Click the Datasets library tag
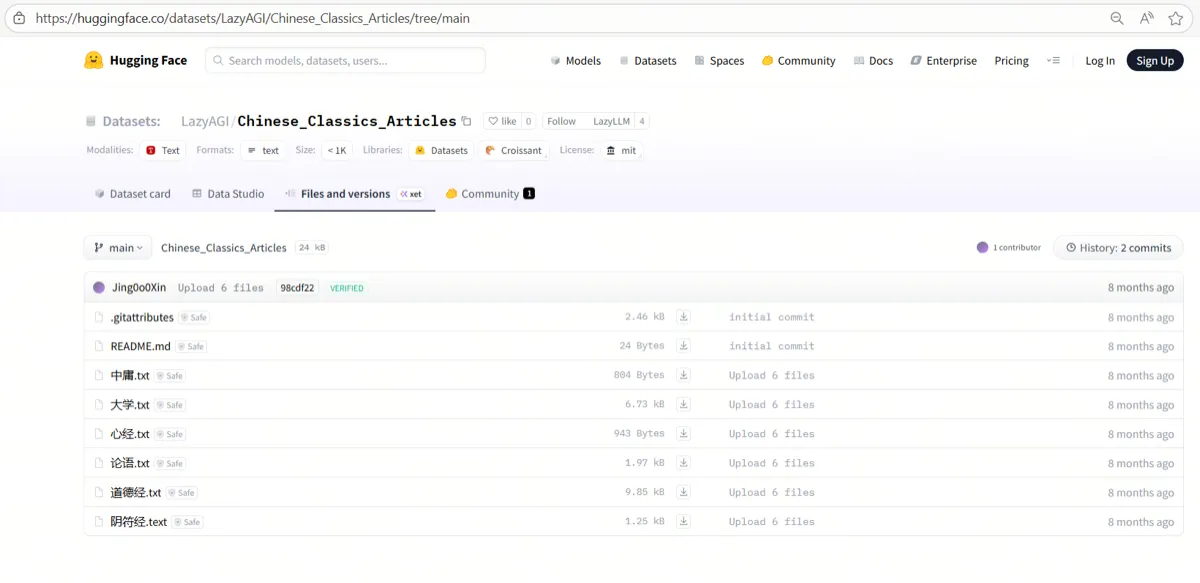 tap(441, 150)
